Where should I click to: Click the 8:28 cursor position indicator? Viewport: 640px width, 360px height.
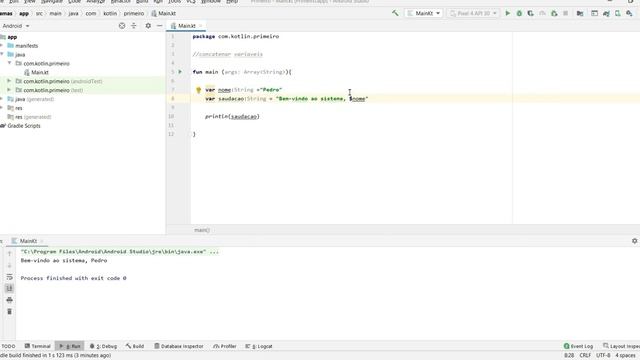point(569,356)
